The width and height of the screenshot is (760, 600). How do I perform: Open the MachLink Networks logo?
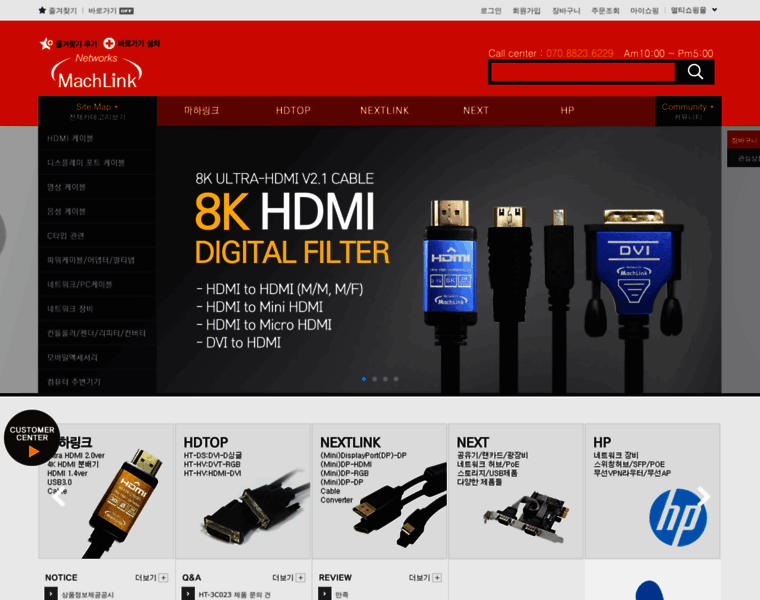pyautogui.click(x=96, y=71)
